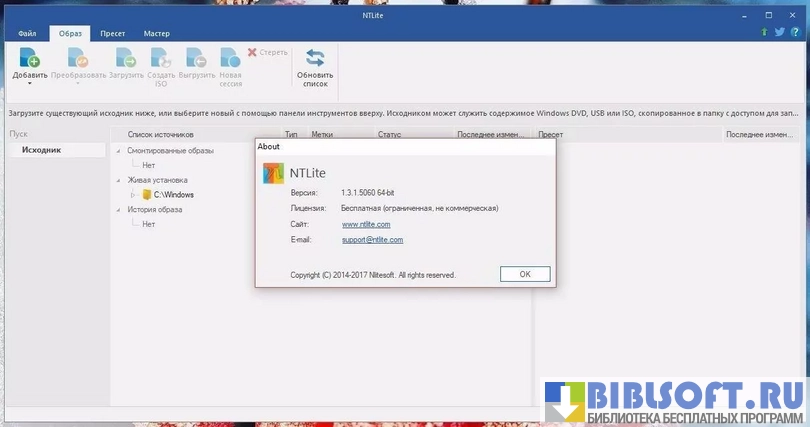Click the green upload arrow icon in title bar
The width and height of the screenshot is (810, 427).
[x=764, y=33]
